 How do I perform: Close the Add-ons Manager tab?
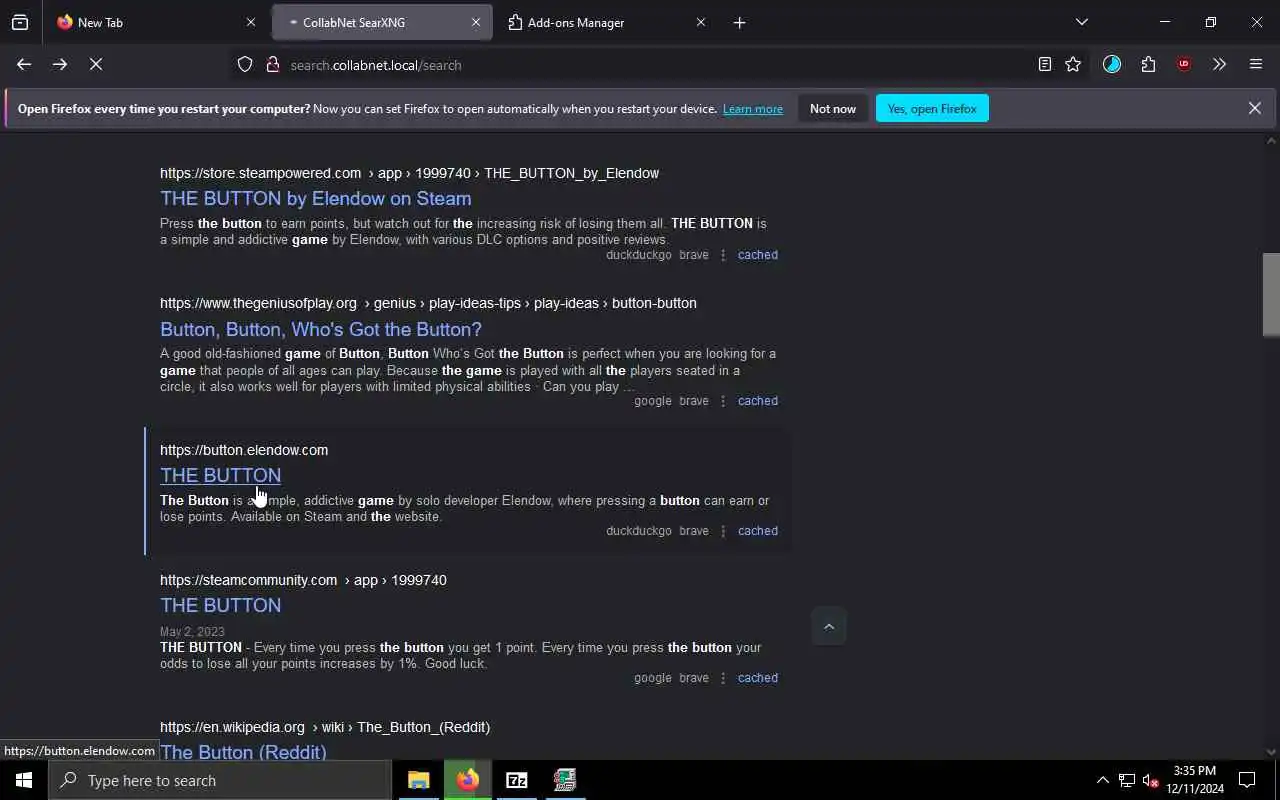(701, 22)
